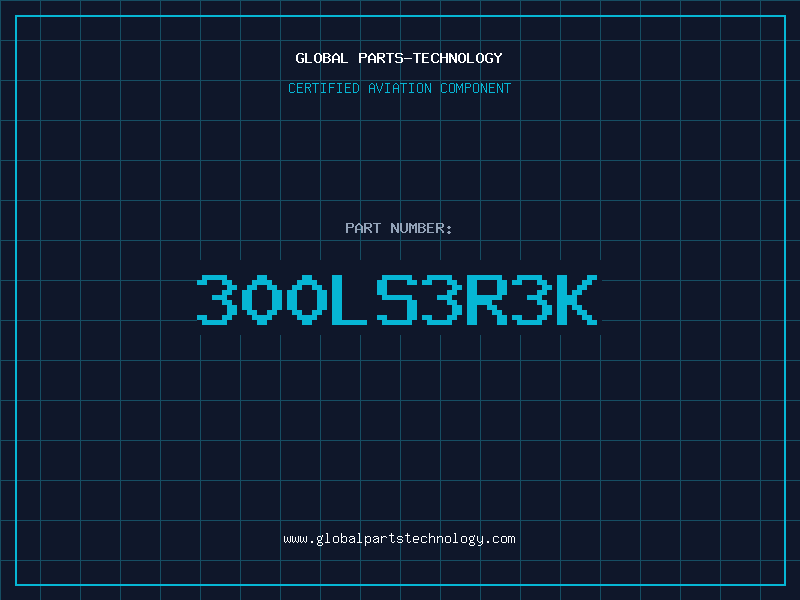Click the word COMPONENT in the subtitle
The width and height of the screenshot is (800, 600).
click(474, 88)
